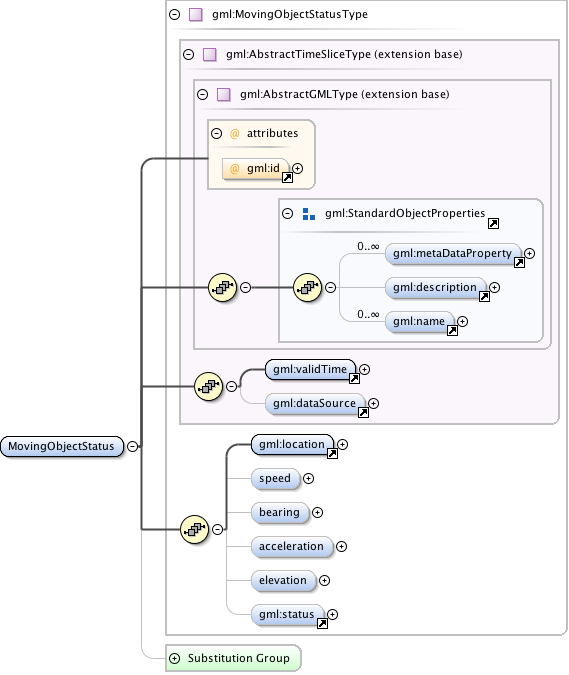Select the gml:name node
569x675 pixels.
[x=419, y=322]
